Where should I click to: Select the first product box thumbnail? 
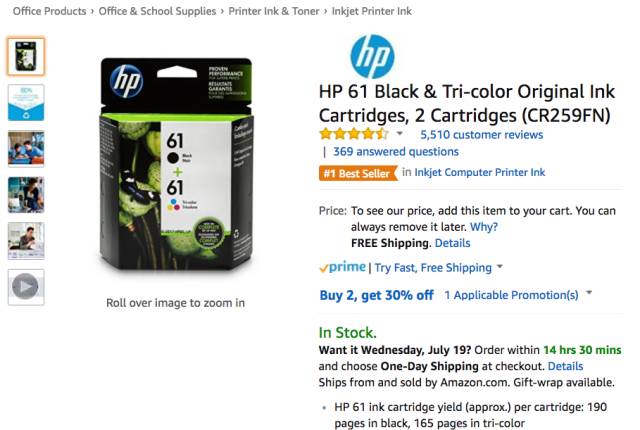pos(26,56)
